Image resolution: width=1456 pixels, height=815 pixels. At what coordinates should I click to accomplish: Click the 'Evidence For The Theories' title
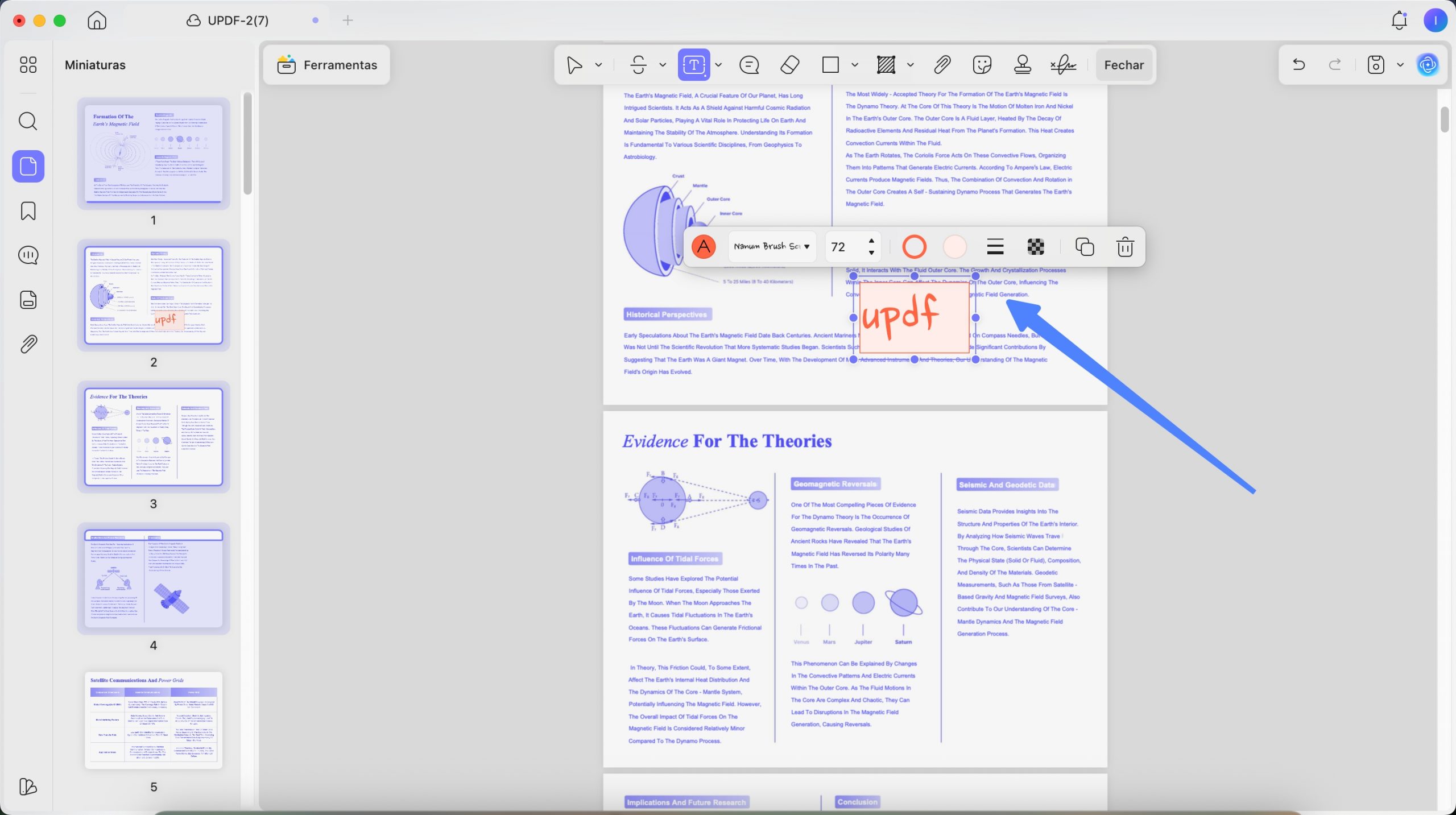727,441
